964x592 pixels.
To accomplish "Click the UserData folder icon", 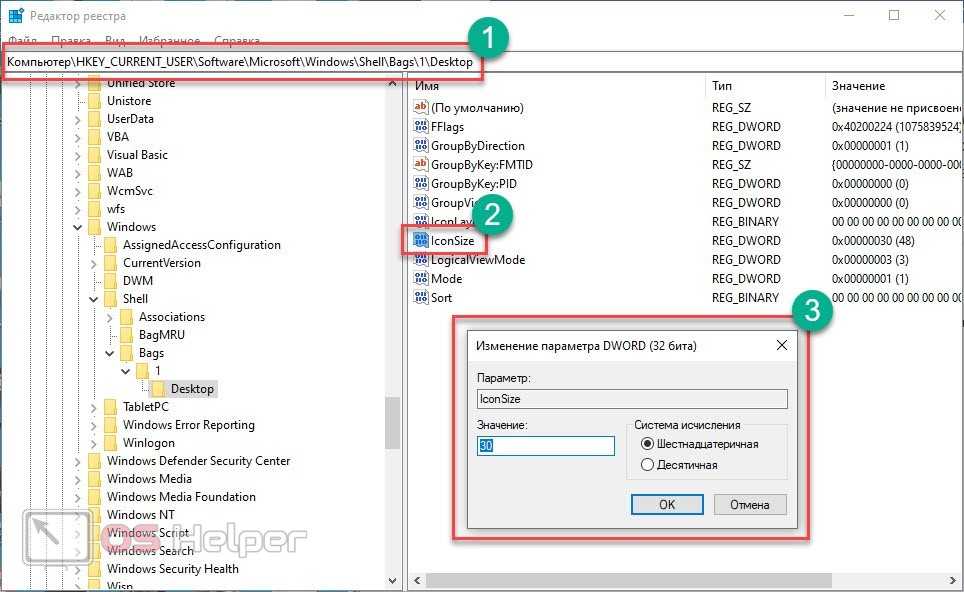I will [95, 119].
